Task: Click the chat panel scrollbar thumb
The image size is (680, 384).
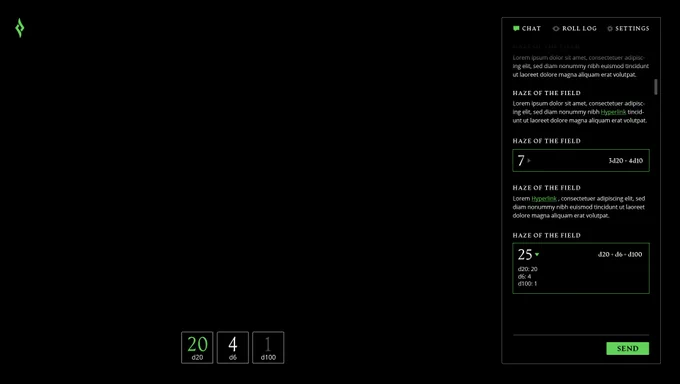Action: pos(655,87)
